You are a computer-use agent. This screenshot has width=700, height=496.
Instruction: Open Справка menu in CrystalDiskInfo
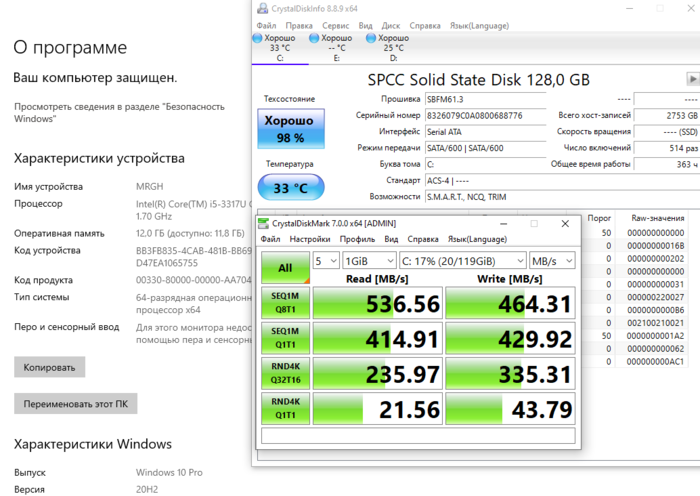[x=425, y=25]
